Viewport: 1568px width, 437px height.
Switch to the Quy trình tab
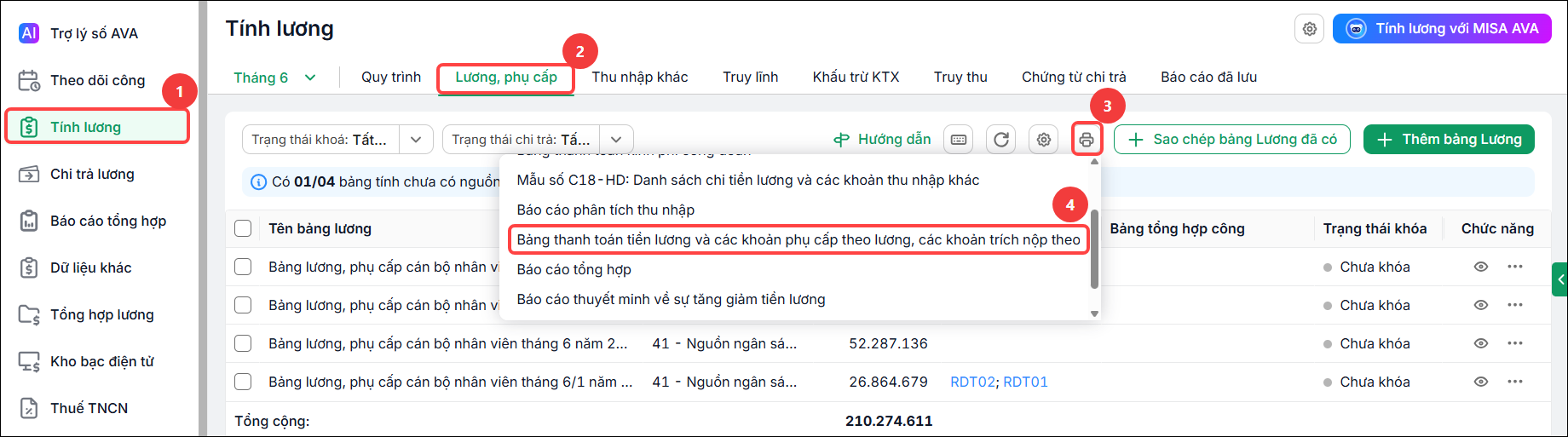coord(391,77)
